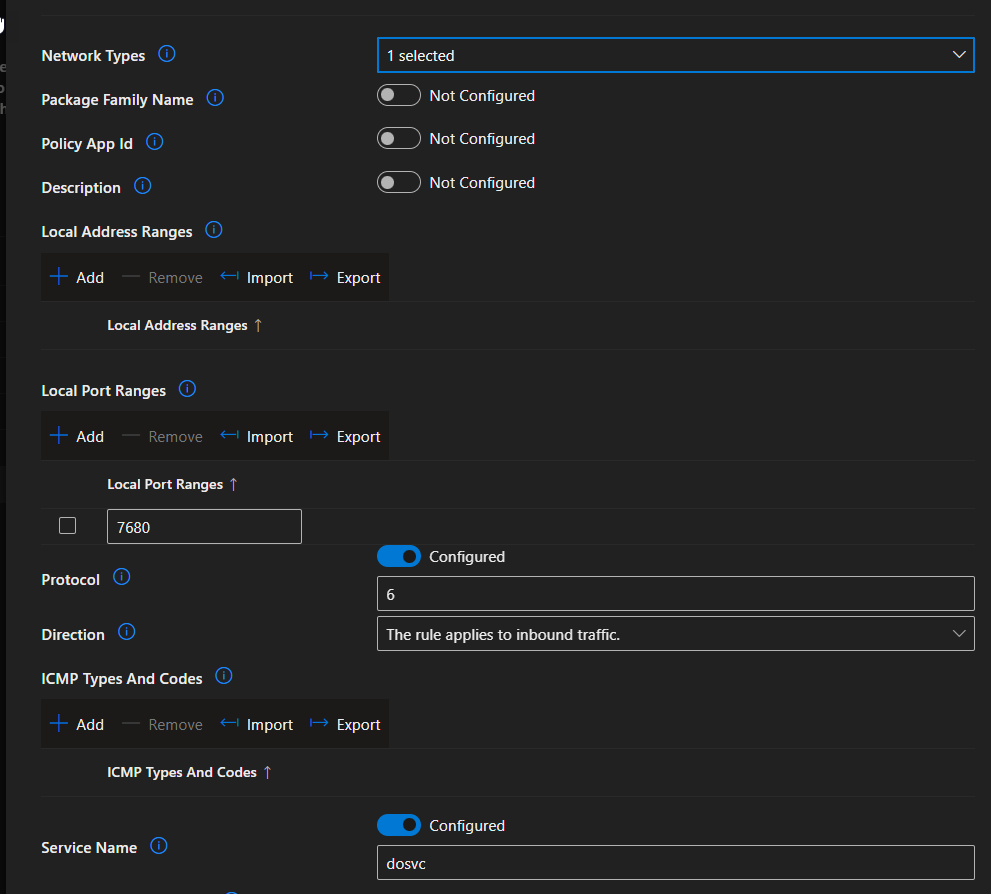Add a Local Address Range
Screen dimensions: 991x894
coord(77,277)
